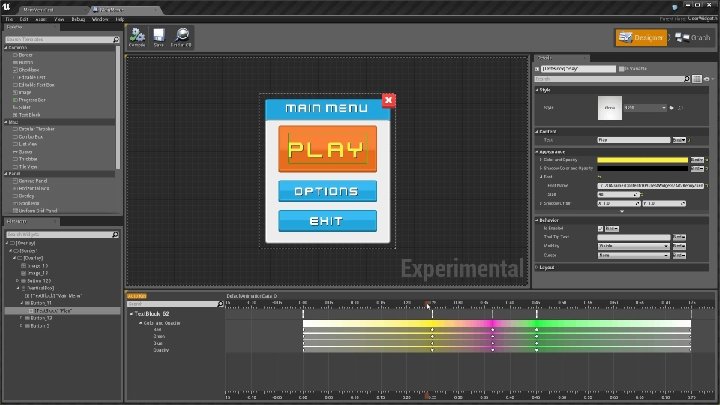This screenshot has width=720, height=405.
Task: Toggle the Is Enabled checkbox
Action: [x=600, y=228]
